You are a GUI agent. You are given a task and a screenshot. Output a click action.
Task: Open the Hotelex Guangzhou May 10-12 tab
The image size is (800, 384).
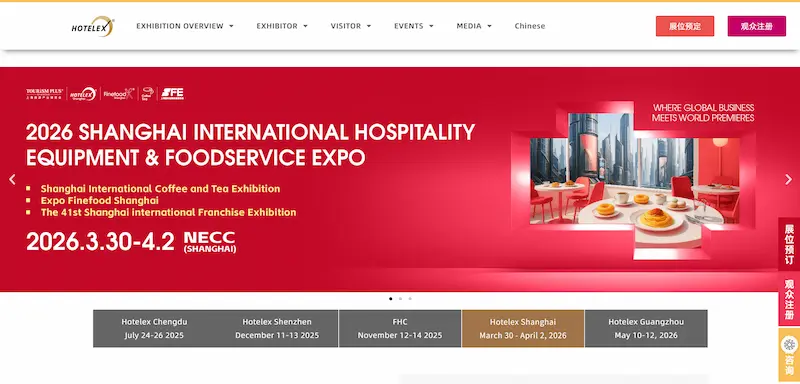click(646, 328)
